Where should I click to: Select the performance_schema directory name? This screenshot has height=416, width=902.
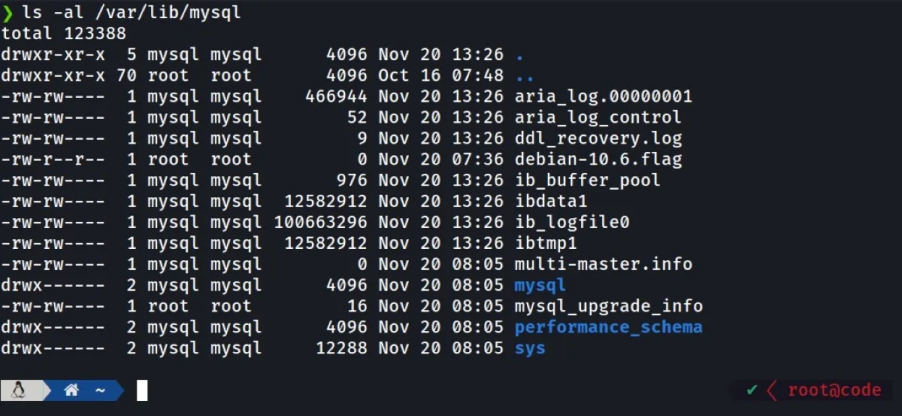pyautogui.click(x=608, y=327)
